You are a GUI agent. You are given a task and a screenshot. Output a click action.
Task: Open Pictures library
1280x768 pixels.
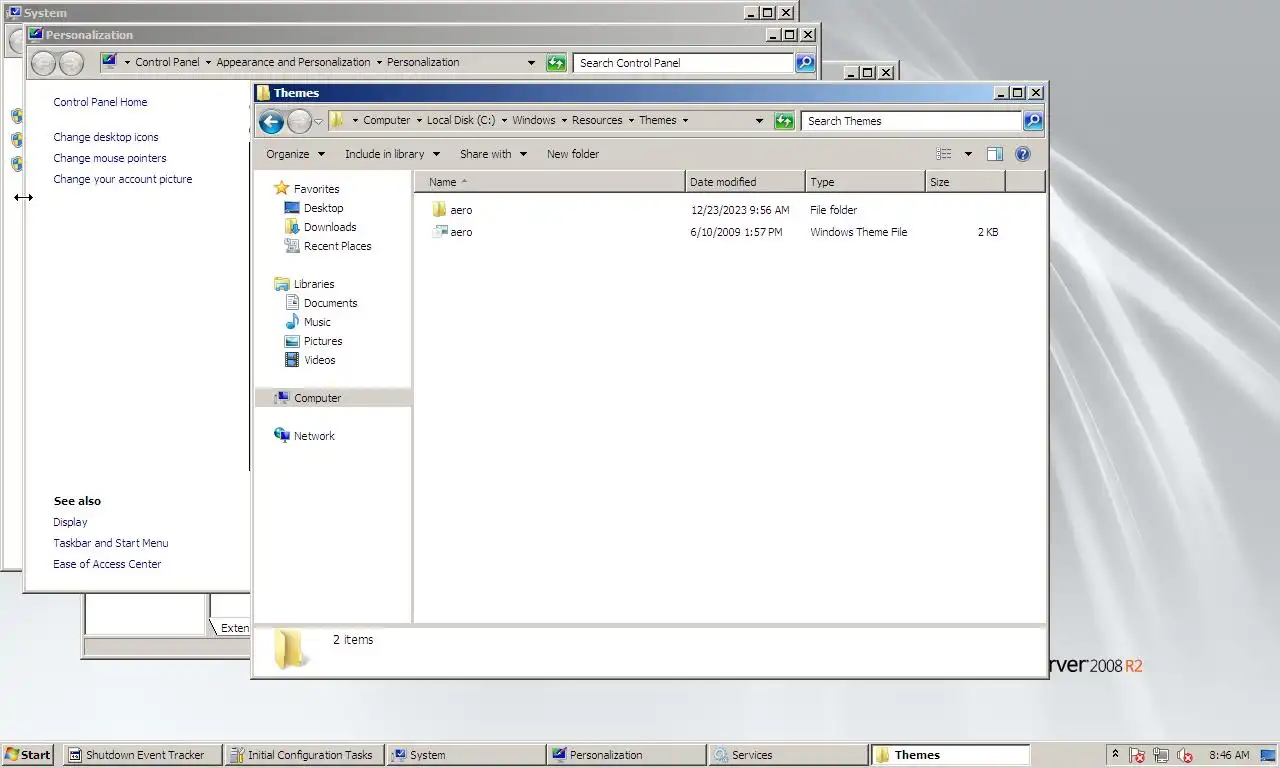[323, 341]
